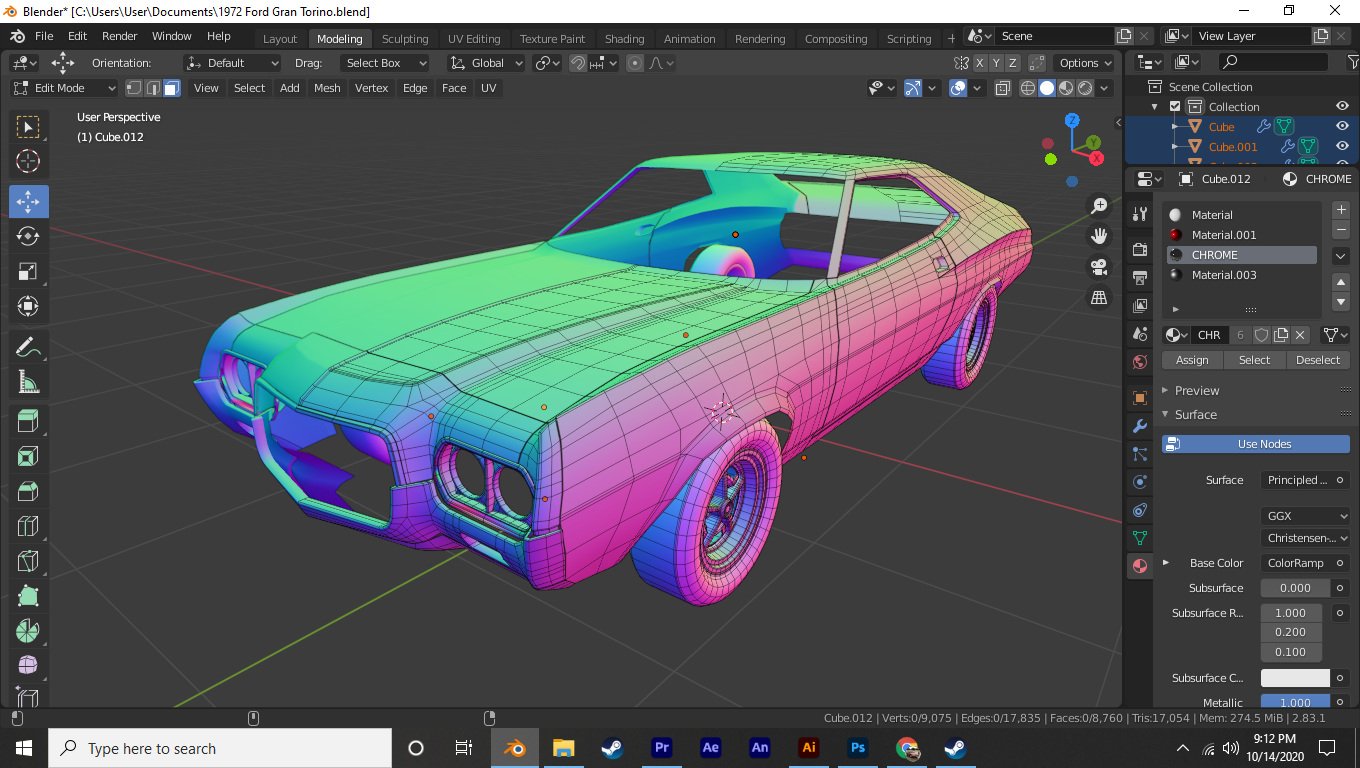Open Christensen subsurface method dropdown
The image size is (1360, 768).
(x=1305, y=538)
